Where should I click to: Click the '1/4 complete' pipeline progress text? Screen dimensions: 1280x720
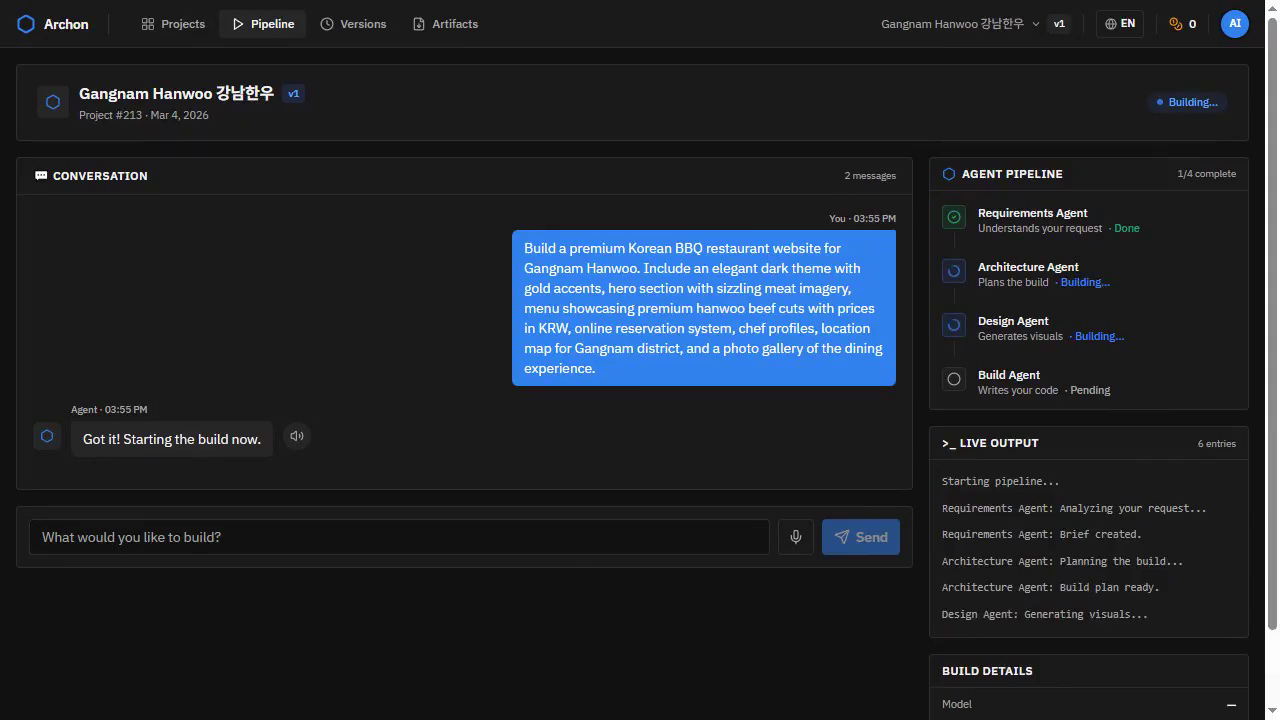click(1206, 174)
